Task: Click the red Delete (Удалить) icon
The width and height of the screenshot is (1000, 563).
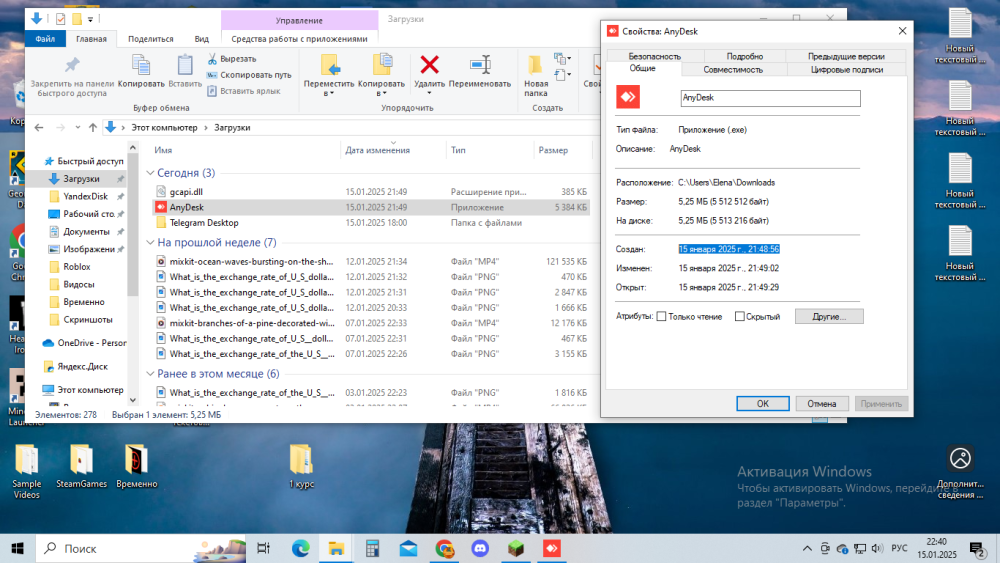Action: pos(429,64)
